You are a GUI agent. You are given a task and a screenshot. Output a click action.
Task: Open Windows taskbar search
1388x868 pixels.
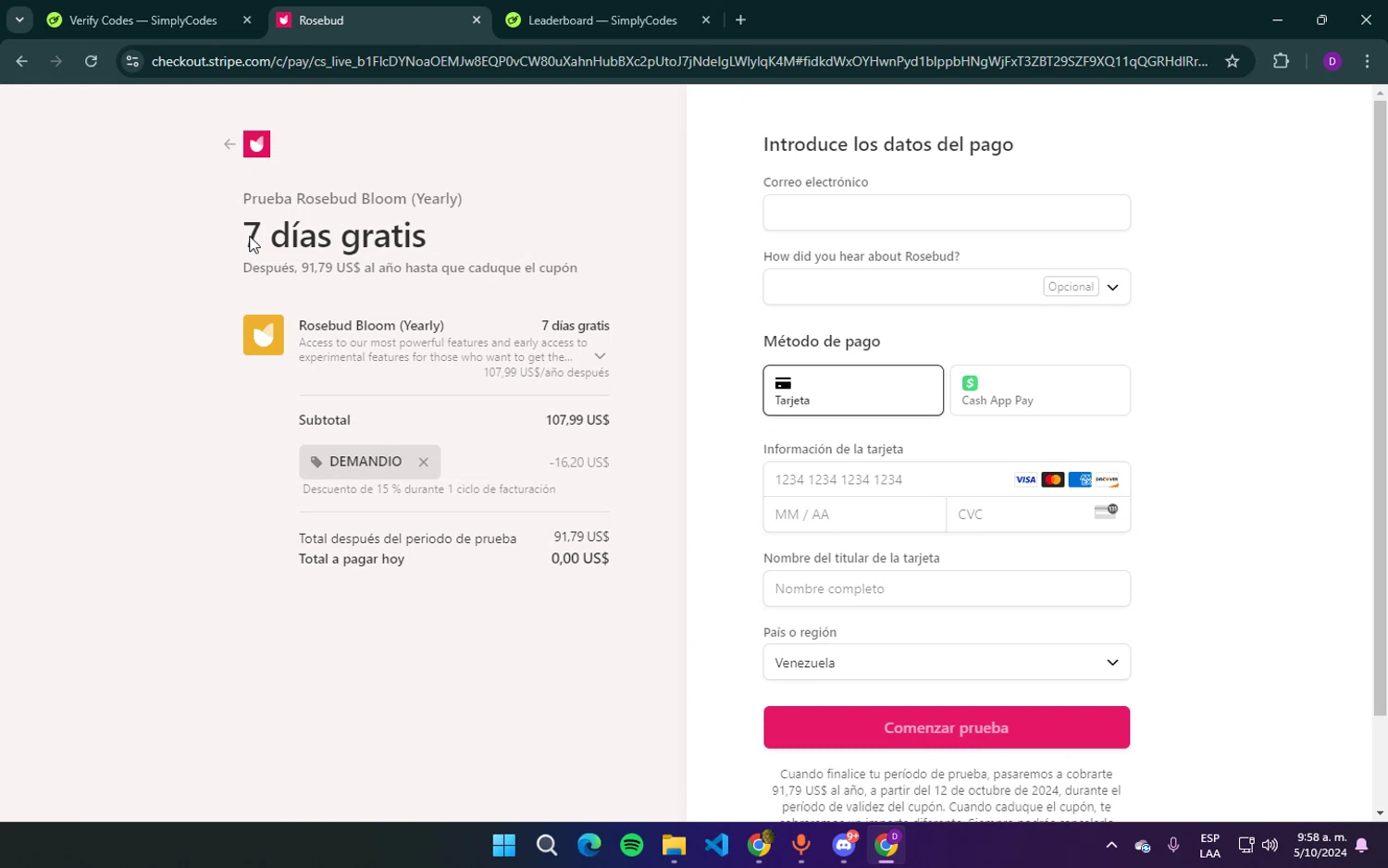tap(547, 845)
